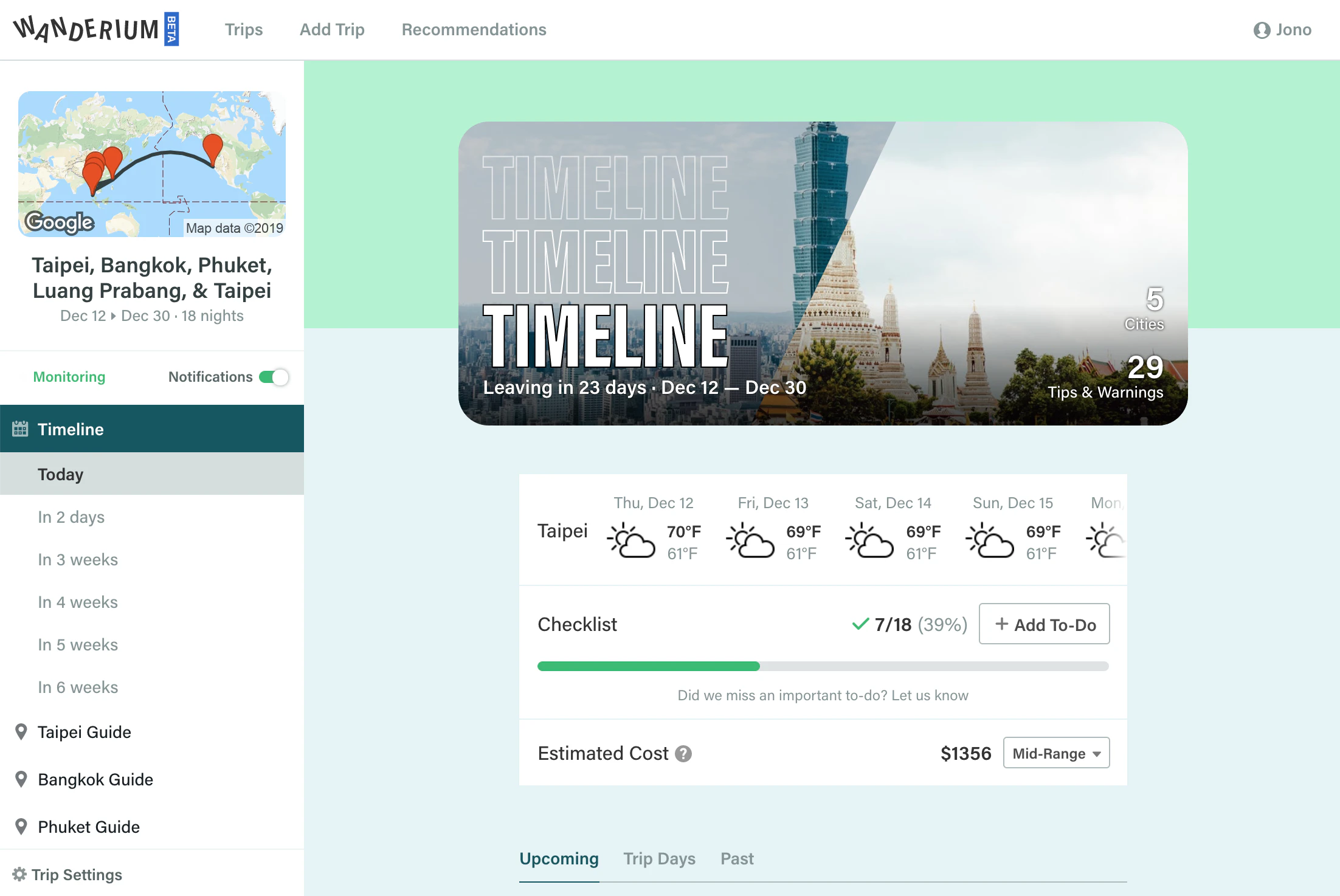The width and height of the screenshot is (1340, 896).
Task: Click the 'Let us know' to-do link
Action: (x=930, y=695)
